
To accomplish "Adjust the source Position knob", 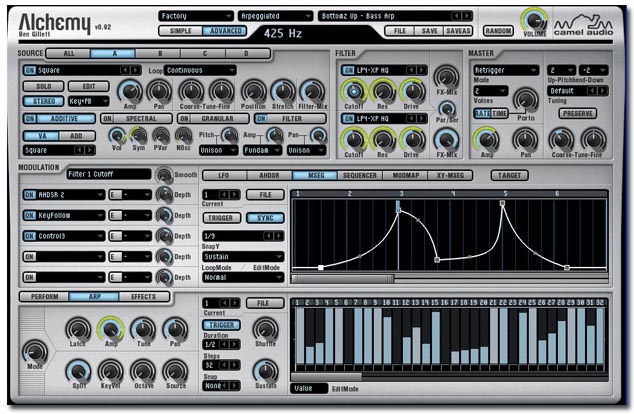I will [x=254, y=91].
